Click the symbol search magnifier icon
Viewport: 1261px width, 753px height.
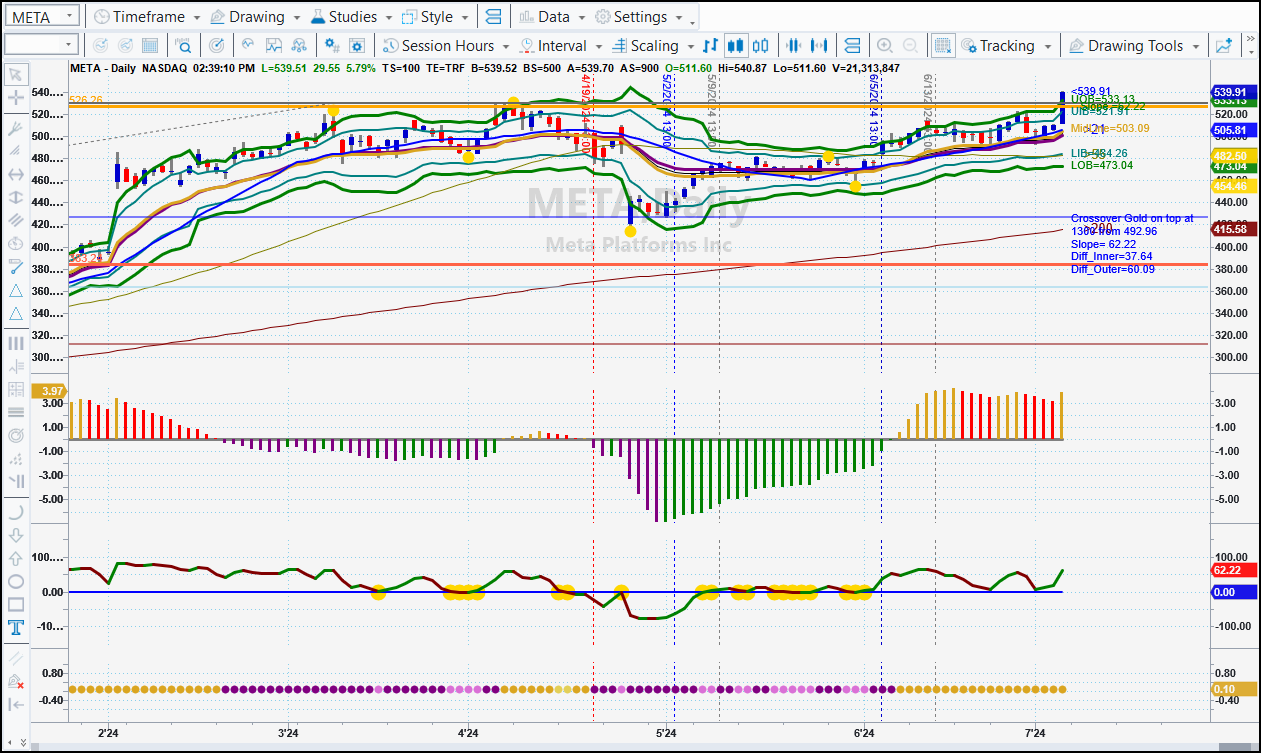[x=184, y=45]
